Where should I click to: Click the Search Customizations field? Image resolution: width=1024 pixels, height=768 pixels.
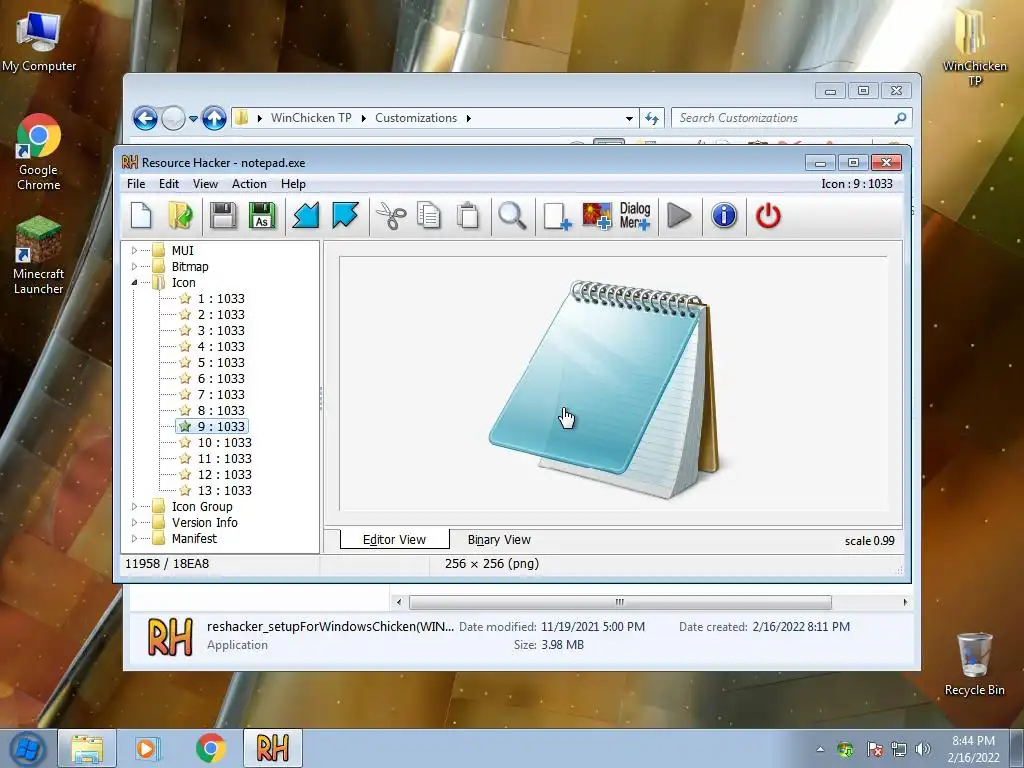coord(791,118)
